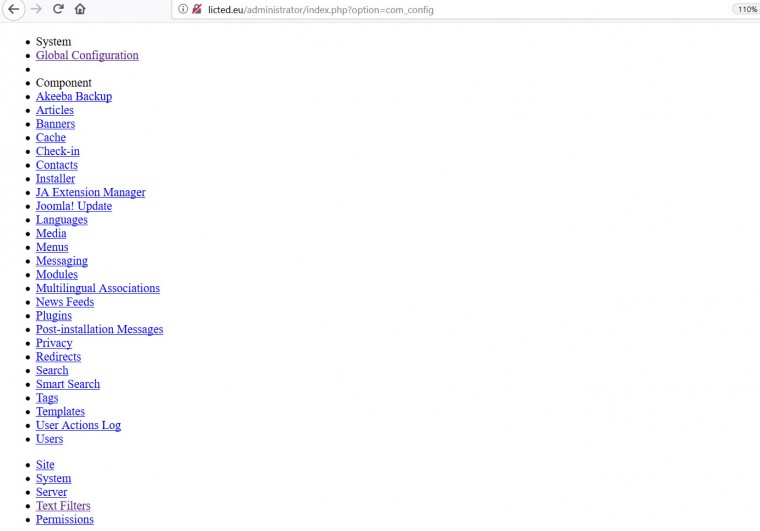The width and height of the screenshot is (760, 531).
Task: Open the Installer link
Action: click(55, 179)
